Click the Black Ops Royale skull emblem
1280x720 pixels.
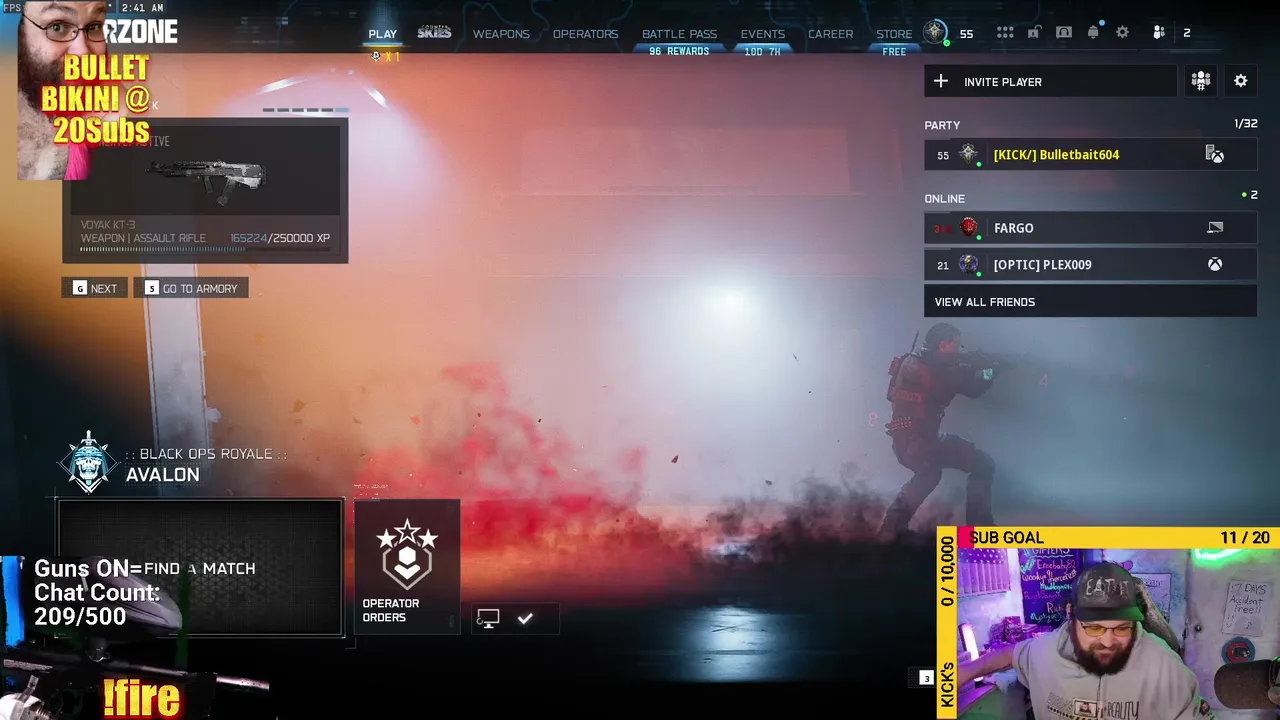[x=89, y=463]
